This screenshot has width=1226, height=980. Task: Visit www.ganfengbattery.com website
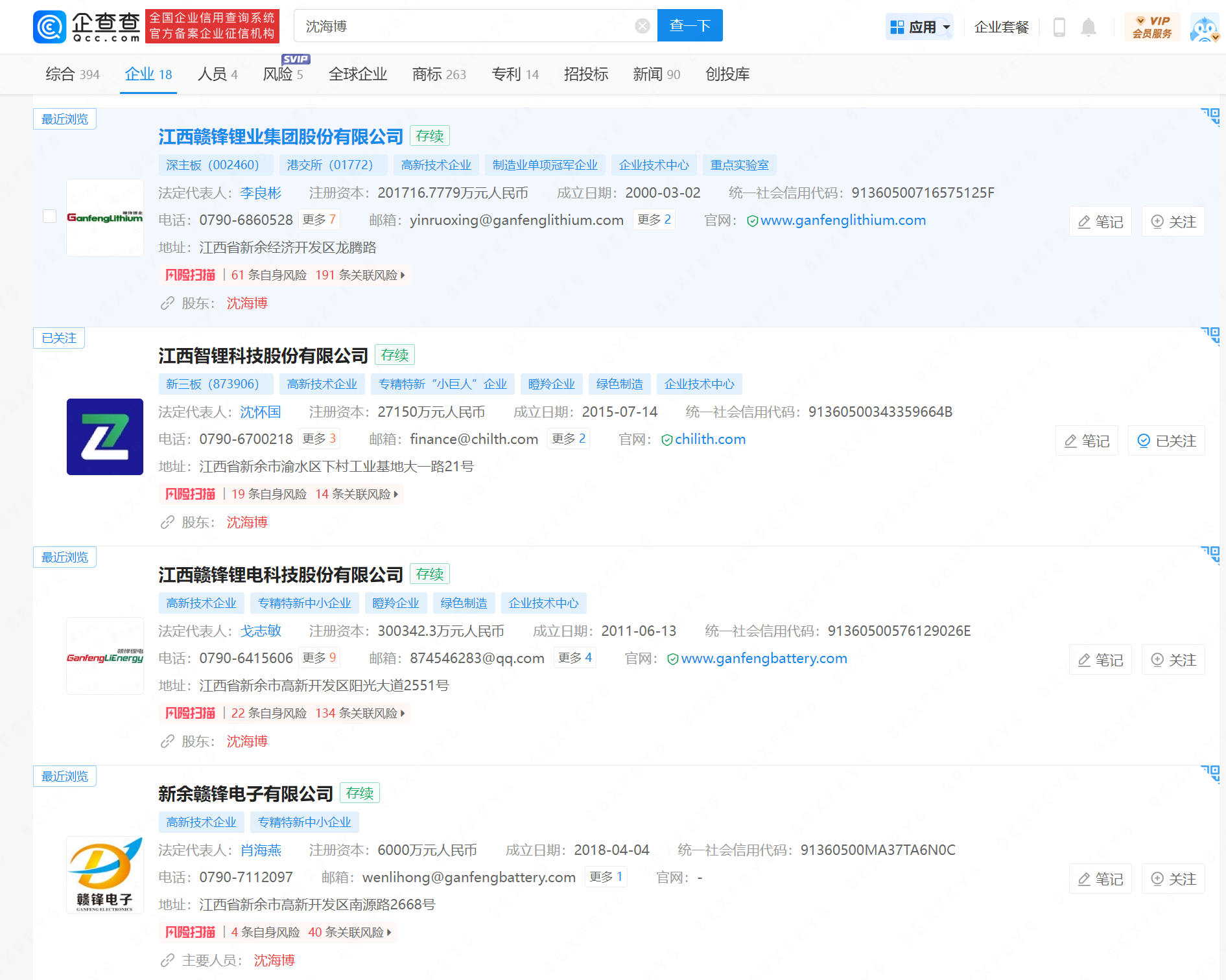pos(764,659)
